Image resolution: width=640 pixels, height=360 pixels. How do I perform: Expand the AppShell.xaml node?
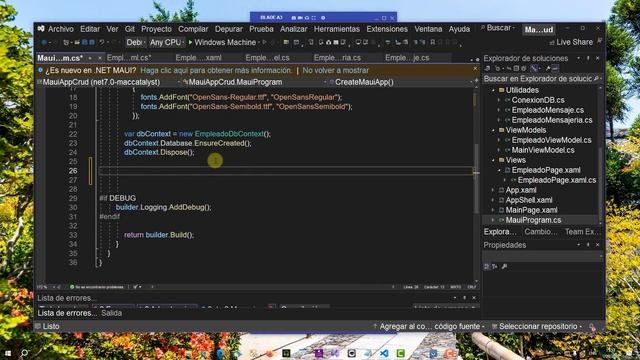tap(493, 200)
